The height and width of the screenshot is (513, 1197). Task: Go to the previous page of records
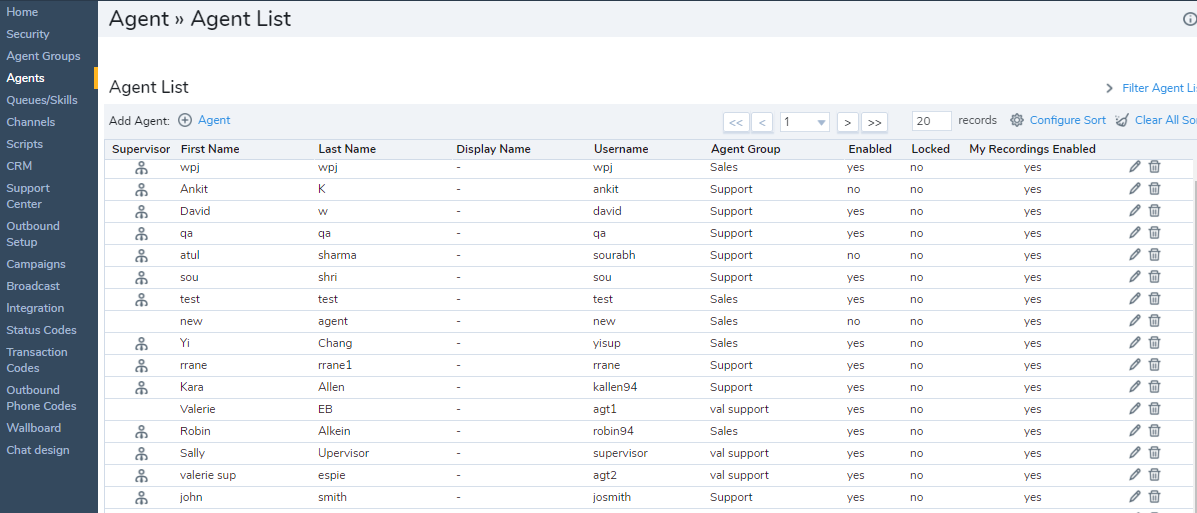point(762,122)
